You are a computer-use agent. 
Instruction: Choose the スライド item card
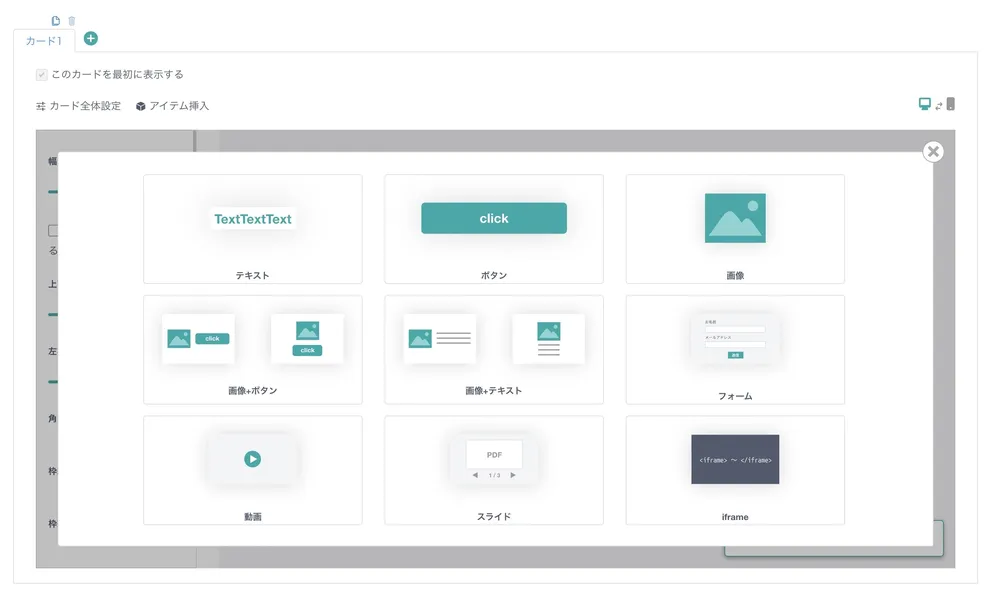coord(494,470)
